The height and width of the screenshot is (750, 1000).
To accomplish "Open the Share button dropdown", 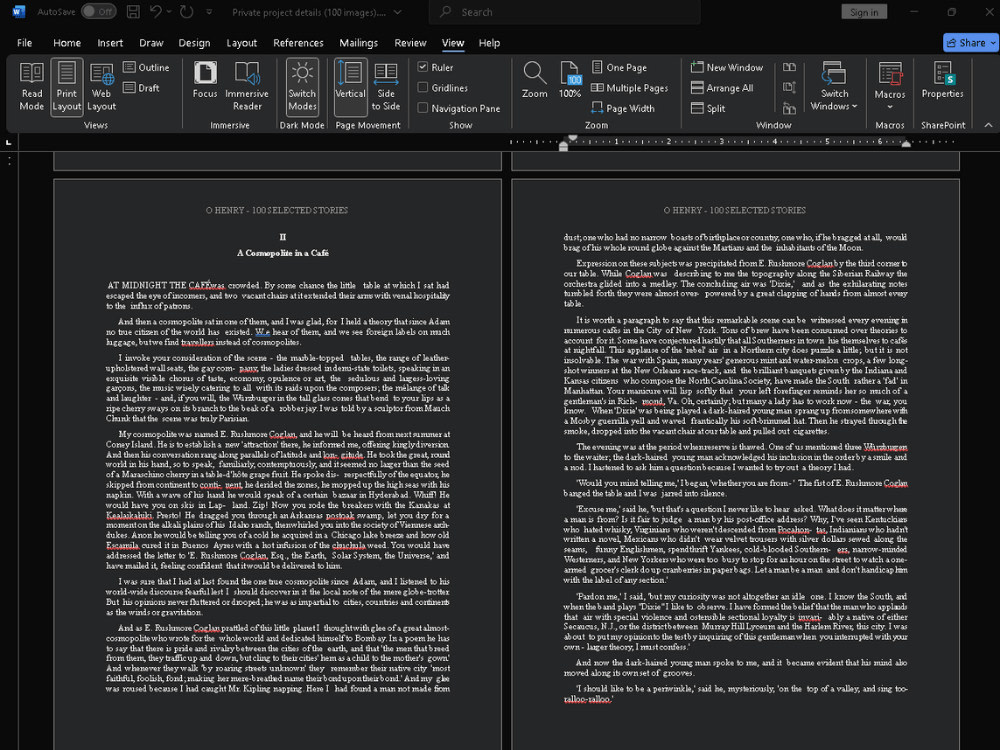I will pos(993,43).
